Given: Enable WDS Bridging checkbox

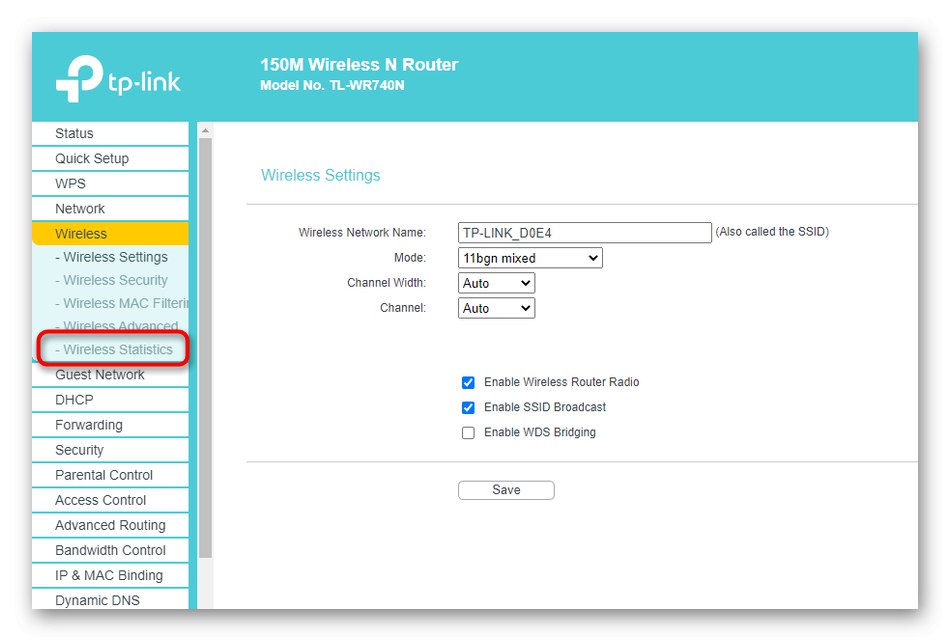Looking at the screenshot, I should (x=468, y=433).
